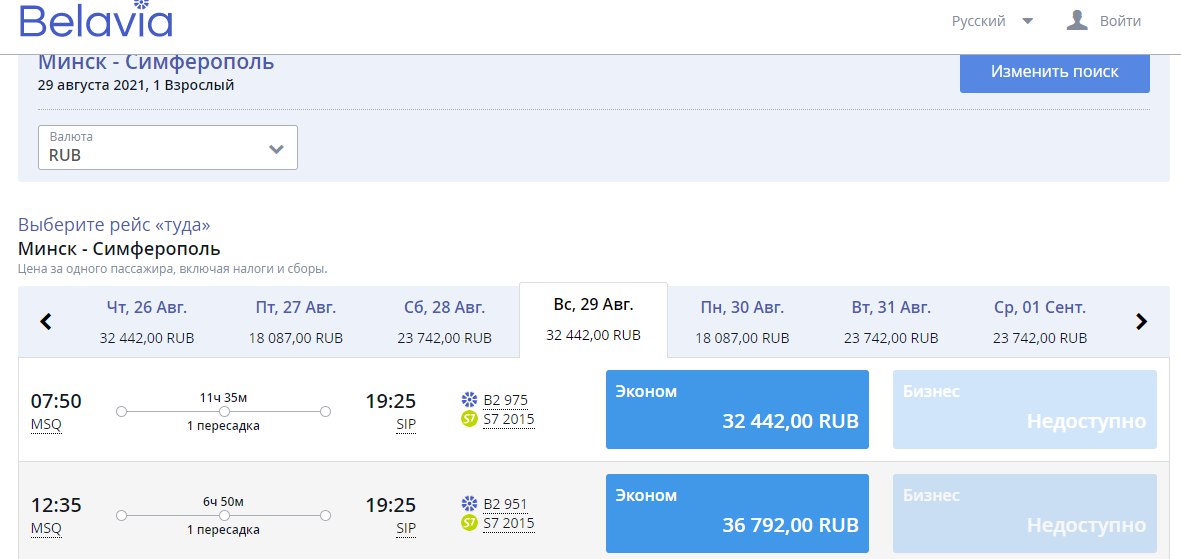Select the Чт, 26 Авг. date tab
1181x559 pixels.
pyautogui.click(x=147, y=322)
